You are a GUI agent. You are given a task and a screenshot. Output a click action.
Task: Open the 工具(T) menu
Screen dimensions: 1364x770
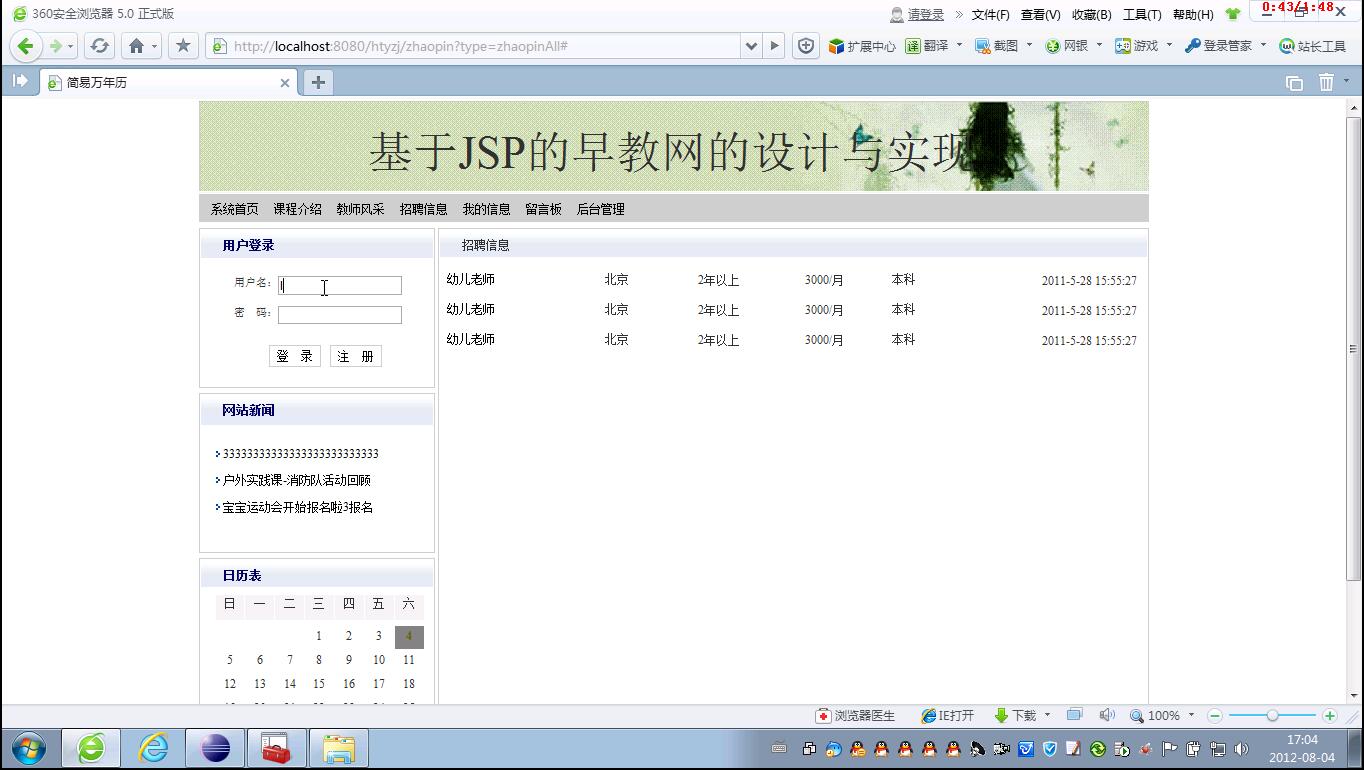point(1142,14)
